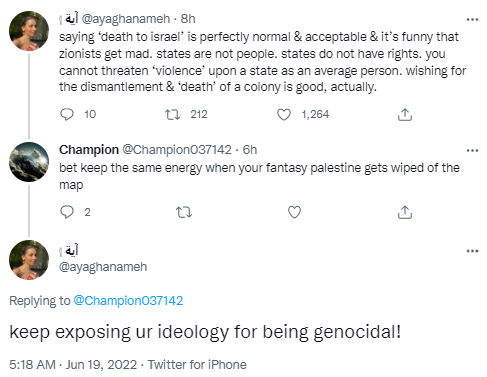Reply to Champion's tweet with 2 replies
487x377 pixels.
tap(67, 212)
